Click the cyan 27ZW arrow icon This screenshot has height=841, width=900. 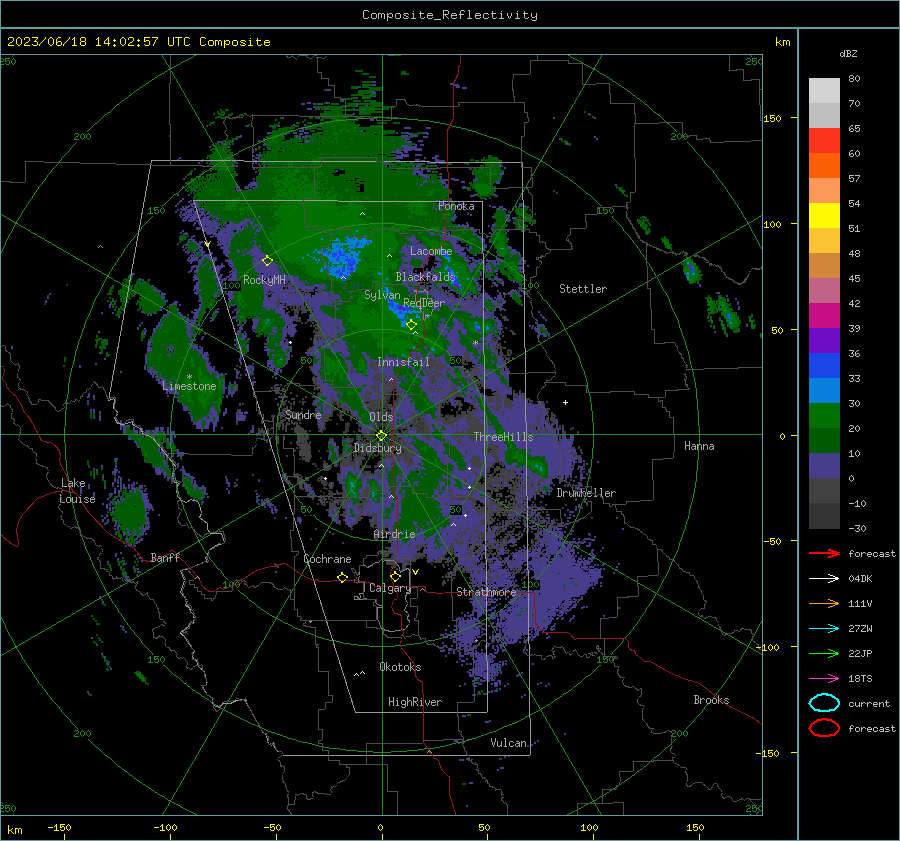click(824, 629)
